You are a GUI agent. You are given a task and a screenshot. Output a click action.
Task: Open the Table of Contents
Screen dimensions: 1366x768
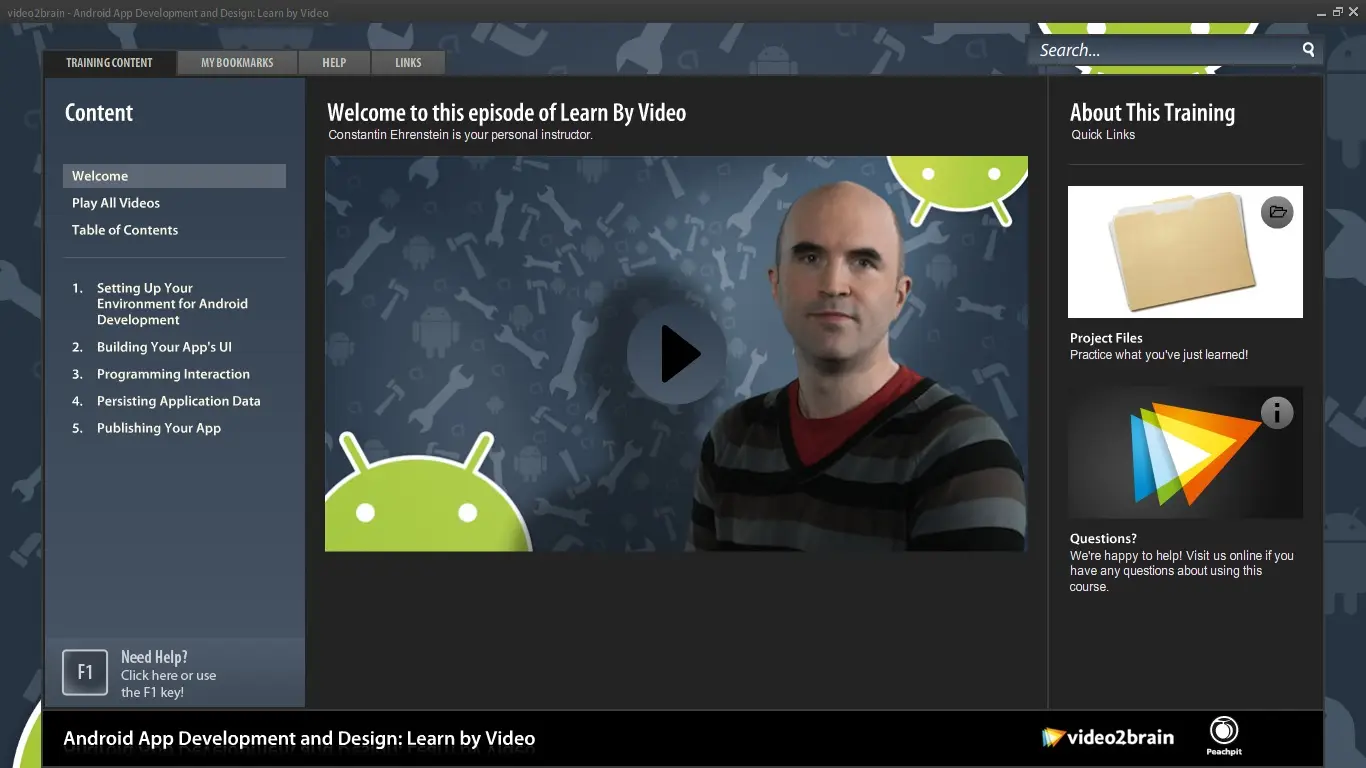point(125,230)
